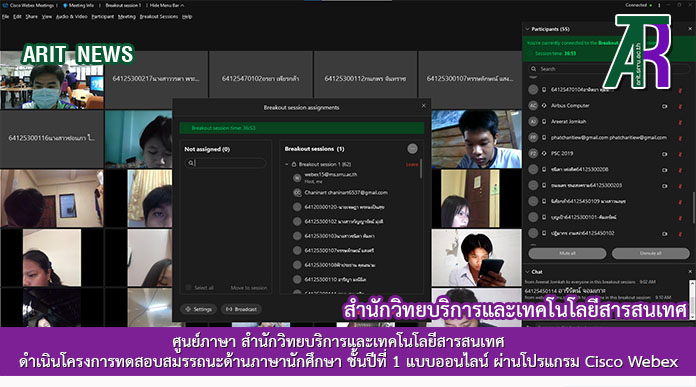Open the View menu
The height and width of the screenshot is (387, 696).
click(x=47, y=17)
